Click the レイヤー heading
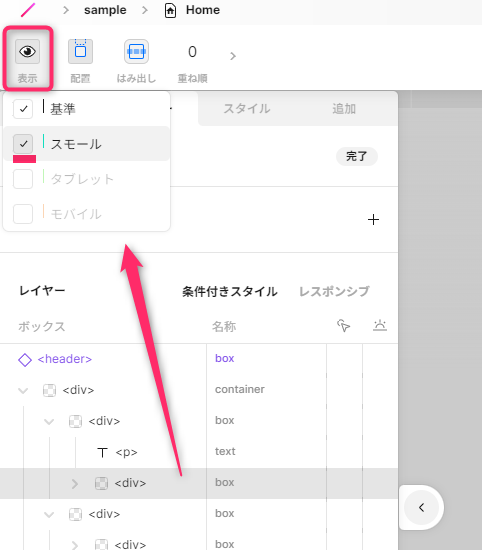Image resolution: width=482 pixels, height=550 pixels. pyautogui.click(x=42, y=291)
